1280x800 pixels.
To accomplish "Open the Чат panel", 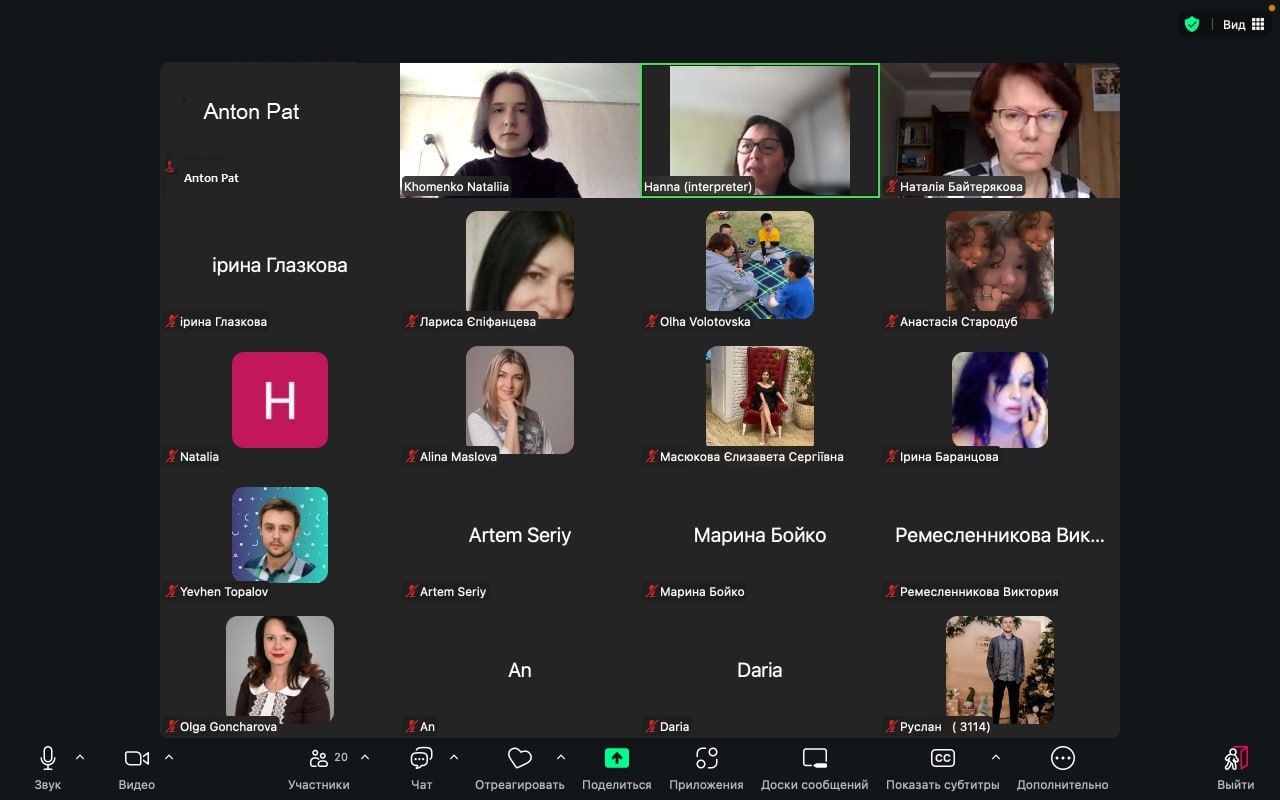I will [x=421, y=759].
